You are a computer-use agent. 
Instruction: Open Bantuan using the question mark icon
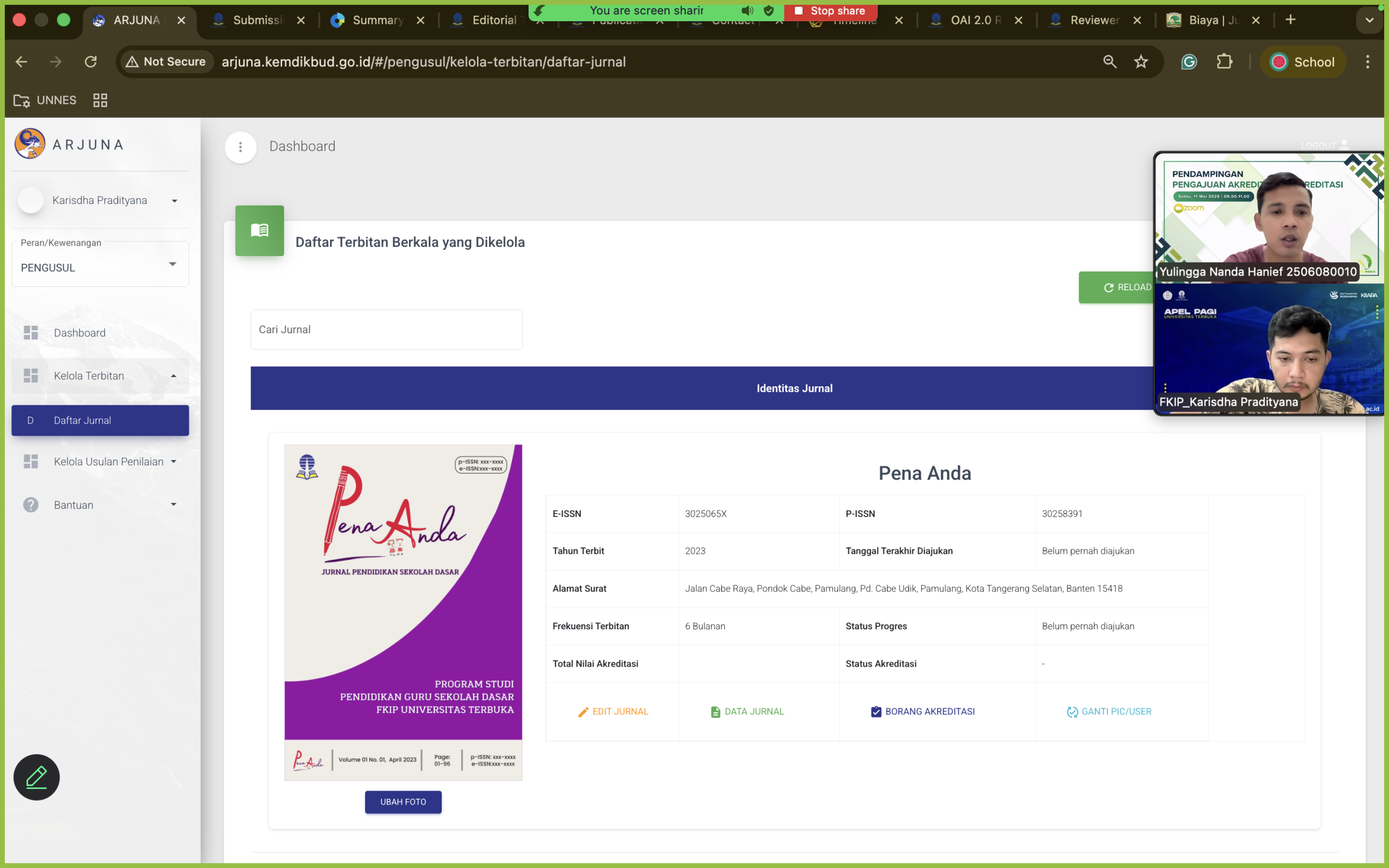tap(29, 505)
